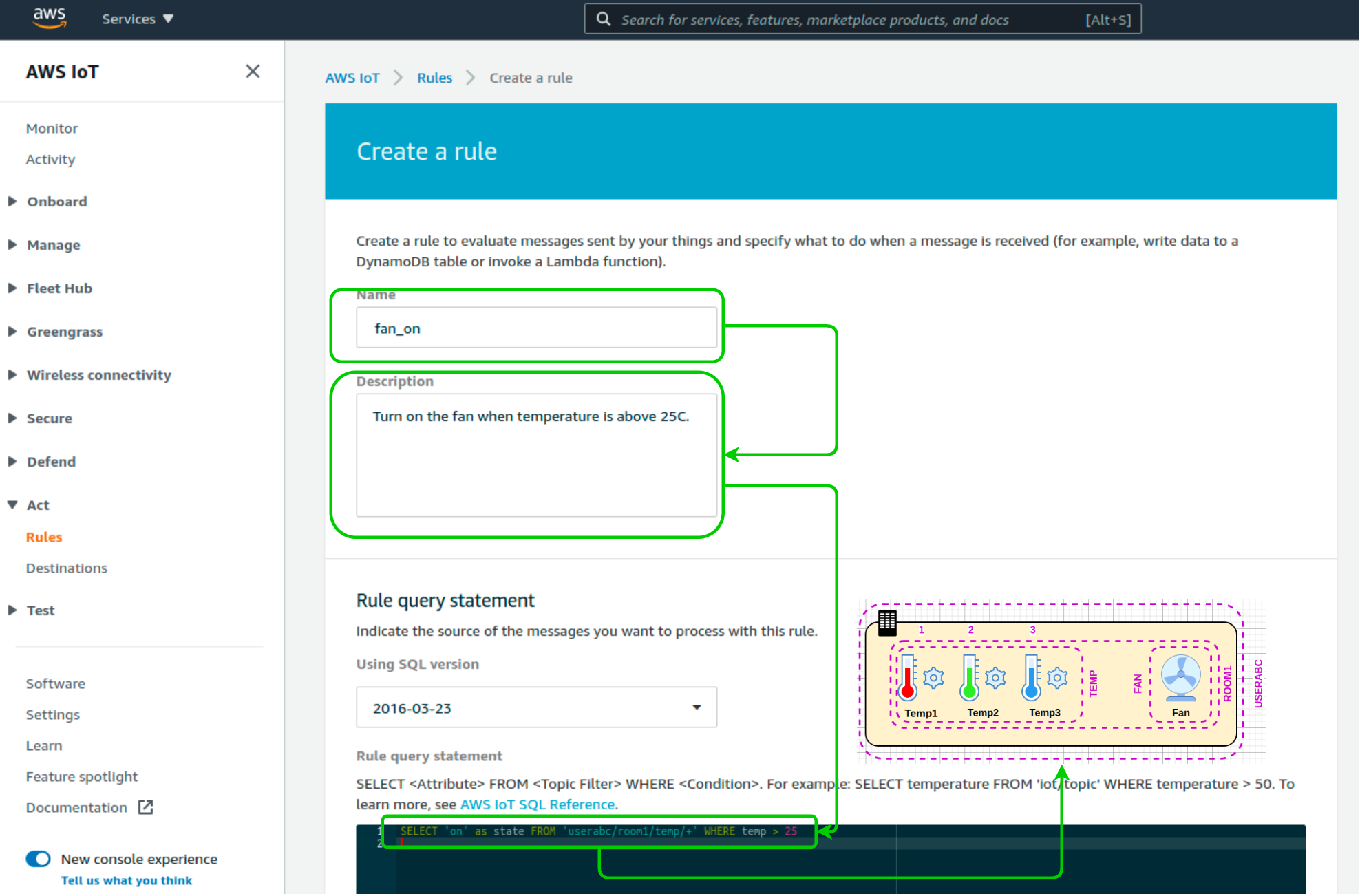Image resolution: width=1360 pixels, height=896 pixels.
Task: Select Rules under Act
Action: (44, 537)
